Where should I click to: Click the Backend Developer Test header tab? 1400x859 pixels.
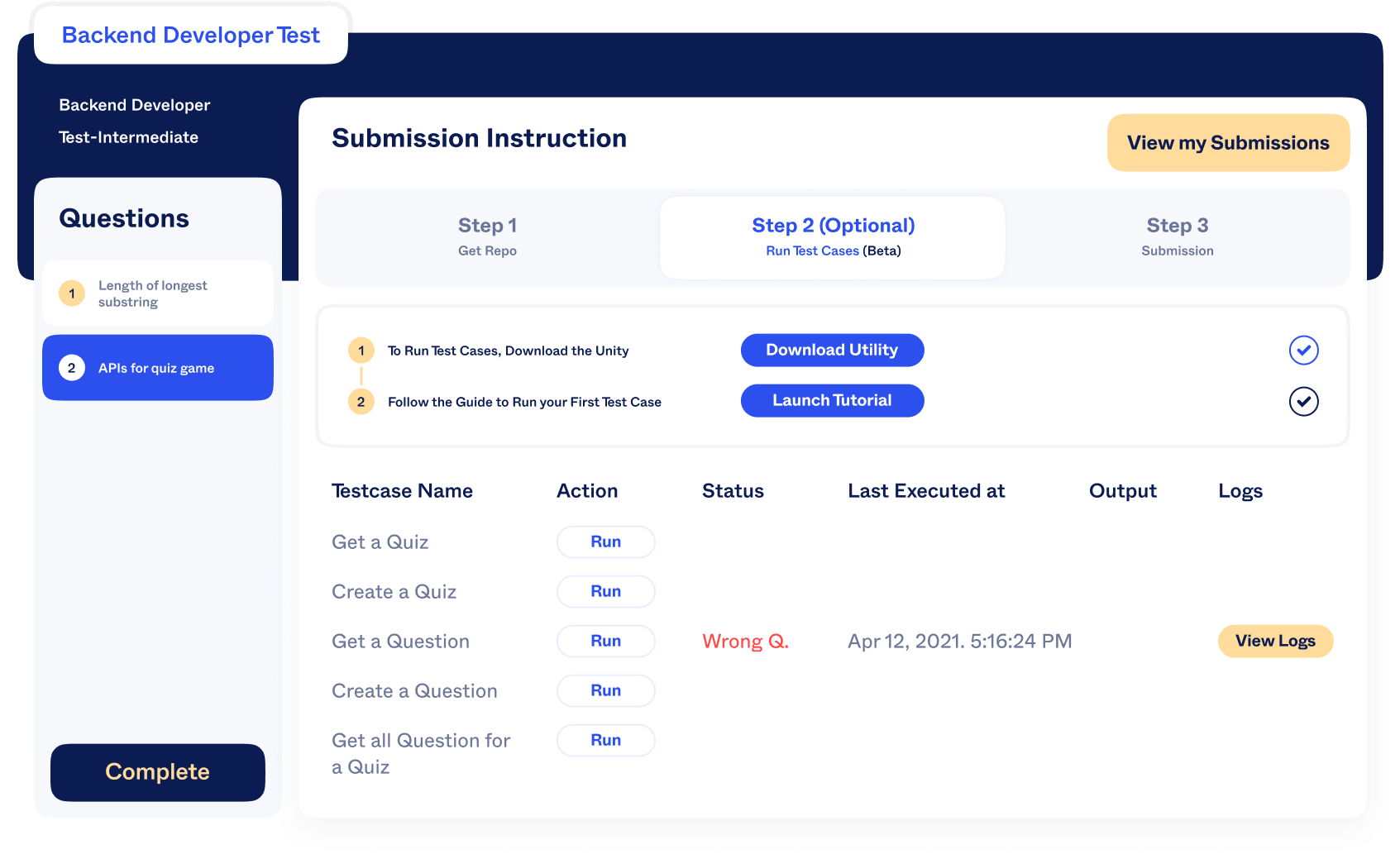point(191,35)
